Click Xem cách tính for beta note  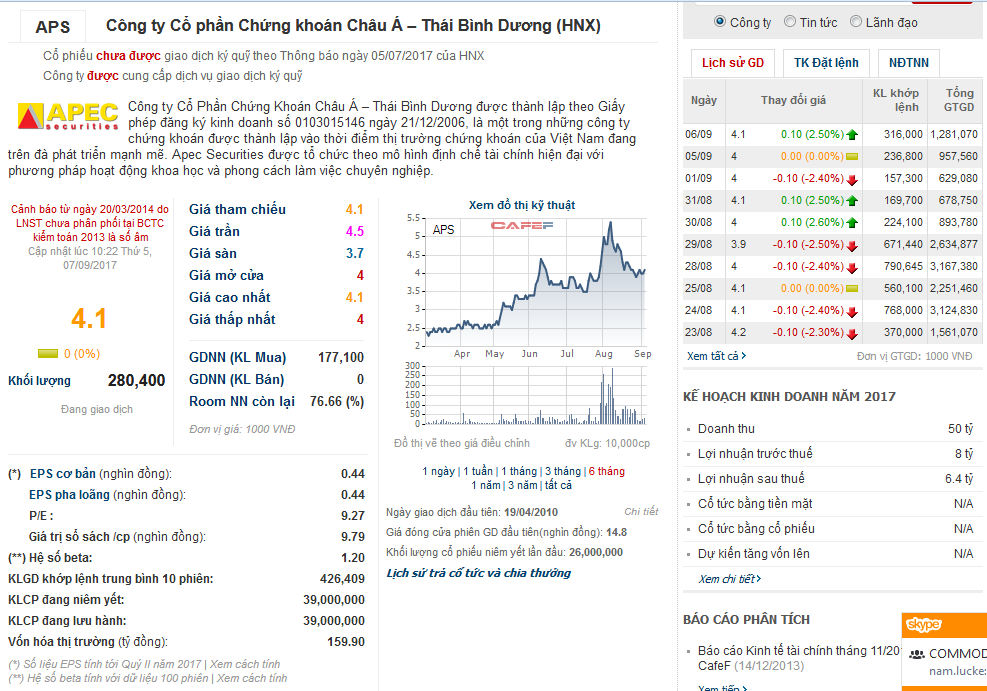(x=252, y=678)
